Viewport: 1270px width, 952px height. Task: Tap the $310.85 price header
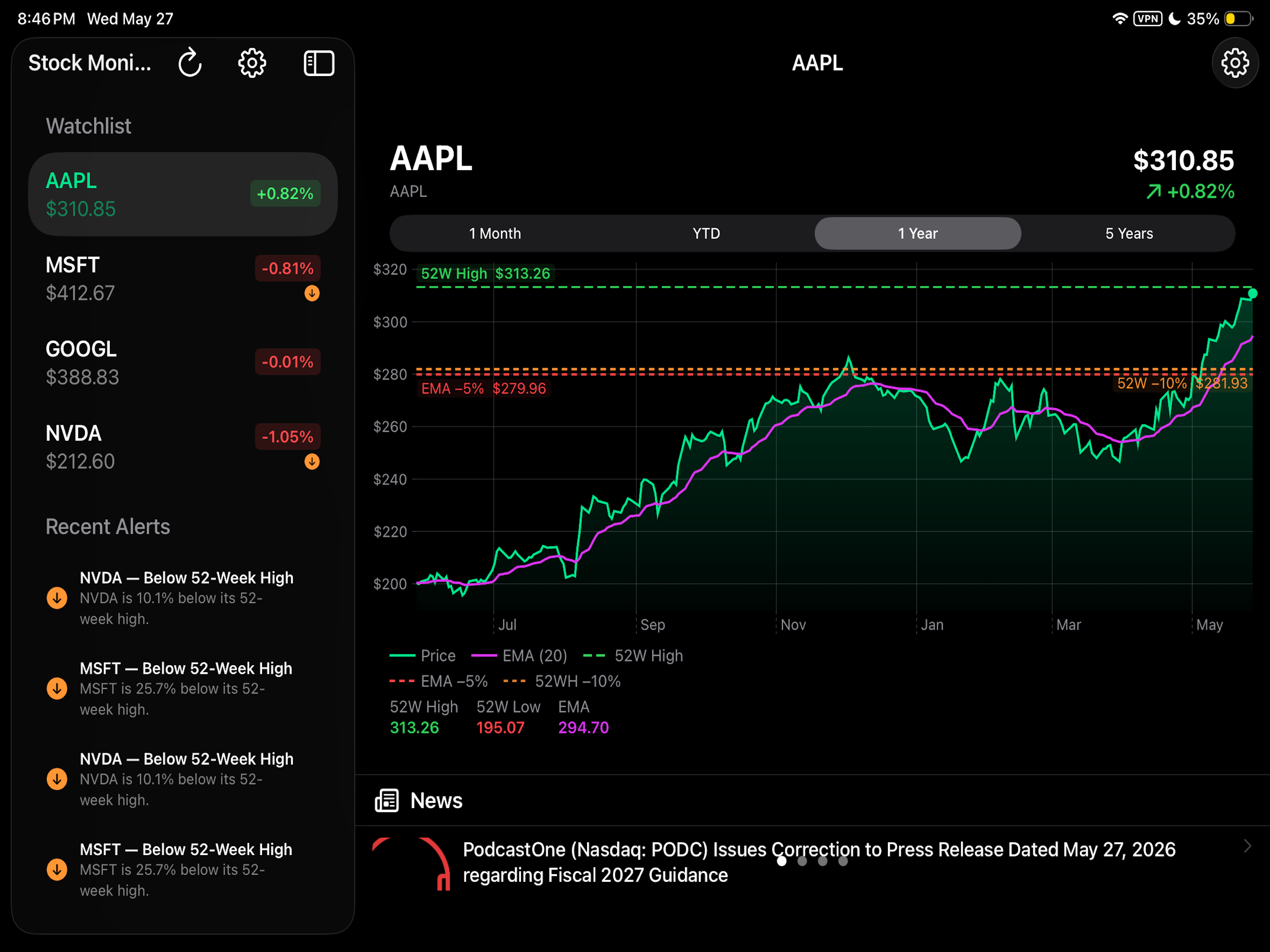pos(1183,160)
